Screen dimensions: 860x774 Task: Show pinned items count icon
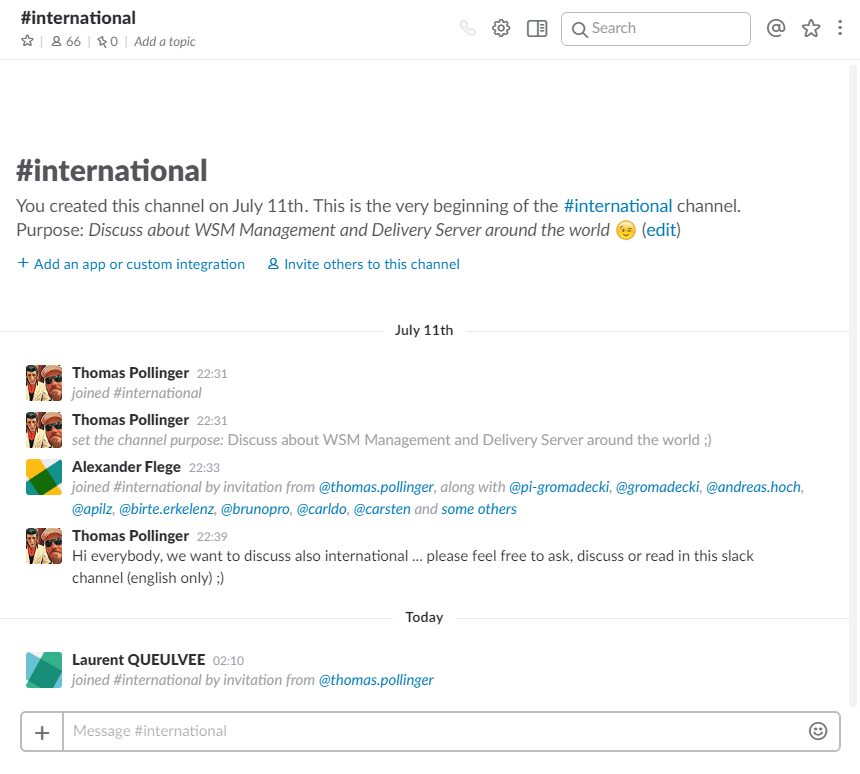click(108, 42)
